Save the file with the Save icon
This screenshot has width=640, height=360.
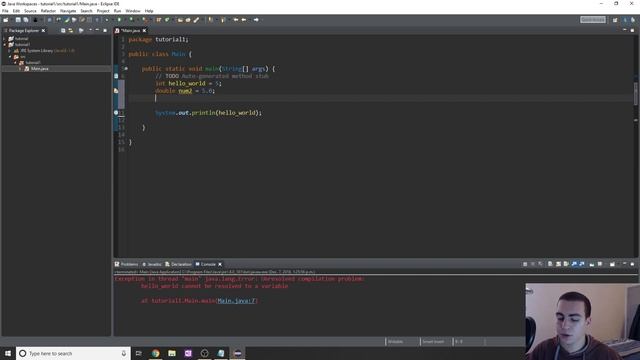coord(18,20)
